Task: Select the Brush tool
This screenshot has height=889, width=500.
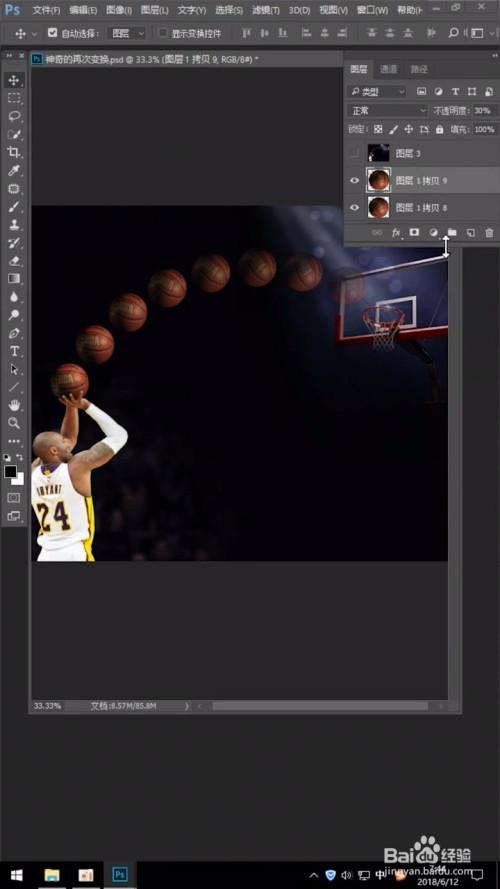Action: [14, 206]
